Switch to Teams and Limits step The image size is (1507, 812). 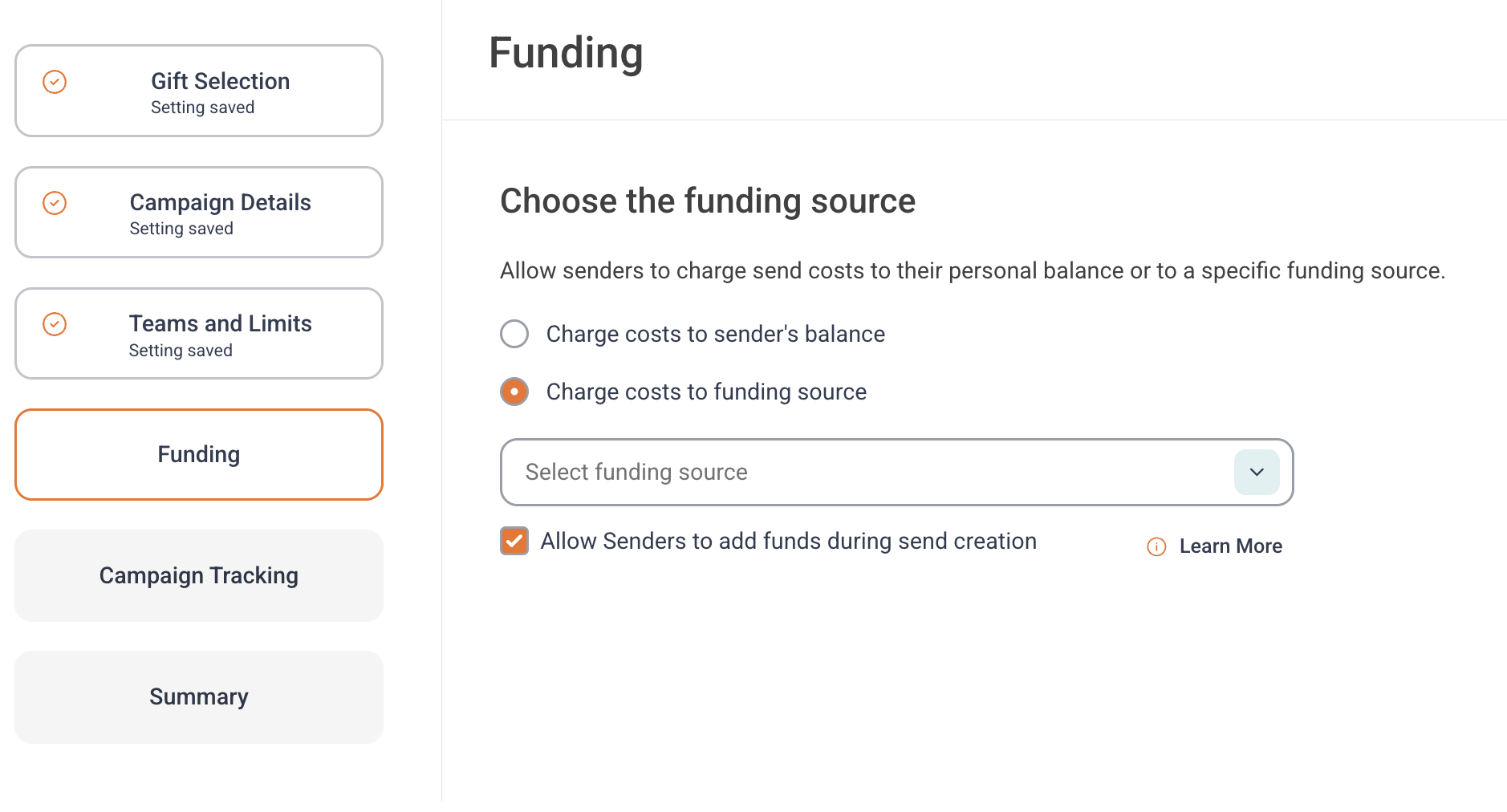coord(199,333)
